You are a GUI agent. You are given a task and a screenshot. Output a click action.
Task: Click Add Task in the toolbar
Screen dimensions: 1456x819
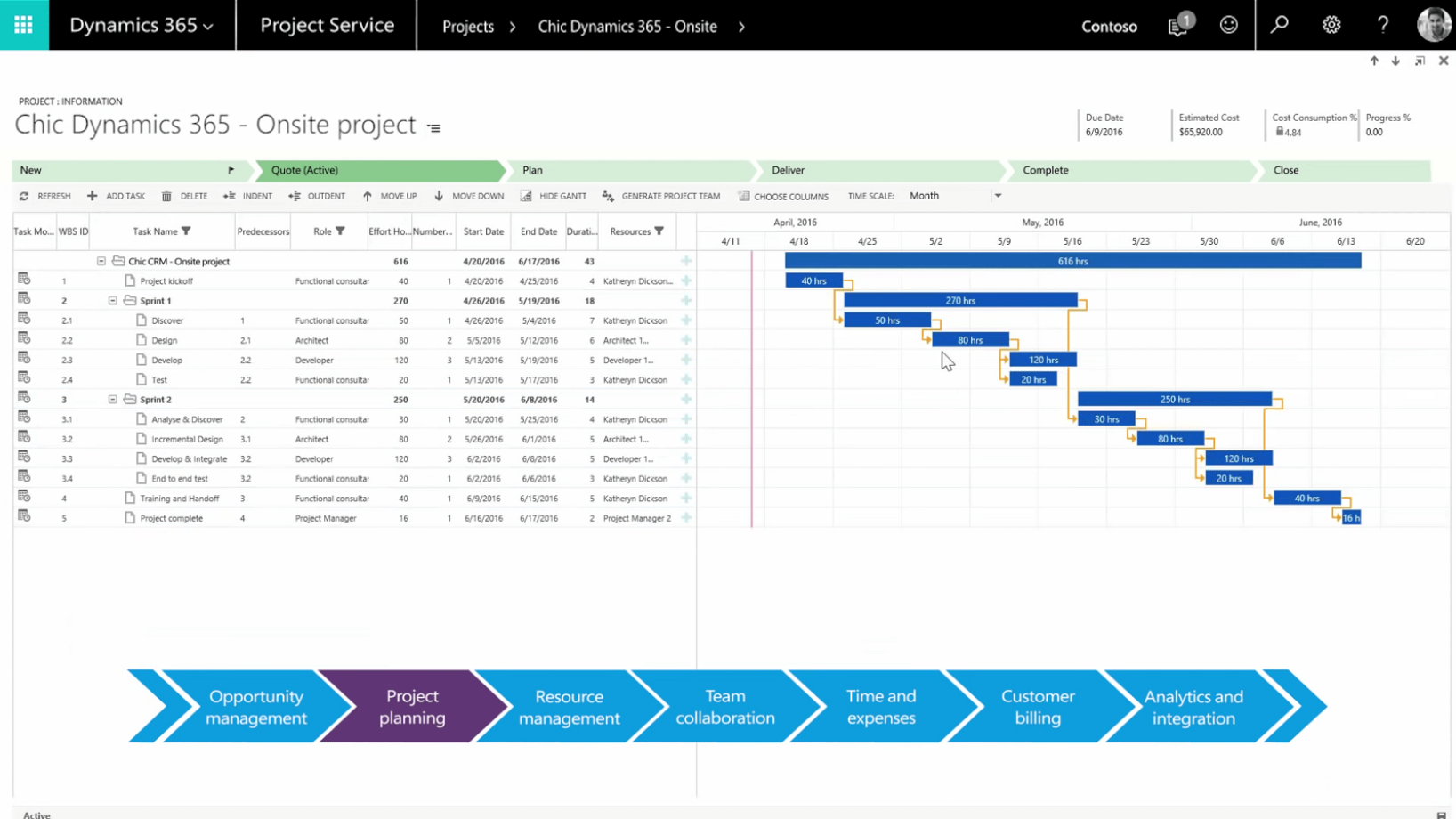click(116, 196)
